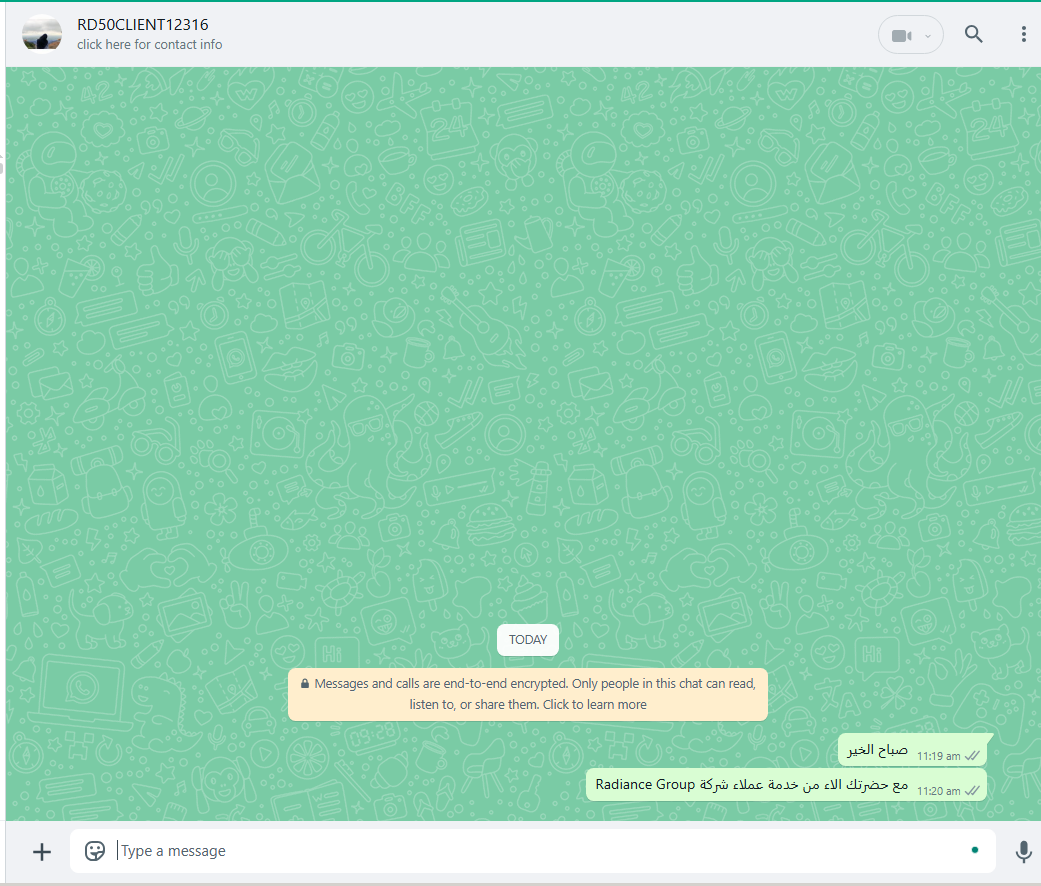Select the 'صباح الخير' message bubble
The height and width of the screenshot is (886, 1041).
point(913,750)
